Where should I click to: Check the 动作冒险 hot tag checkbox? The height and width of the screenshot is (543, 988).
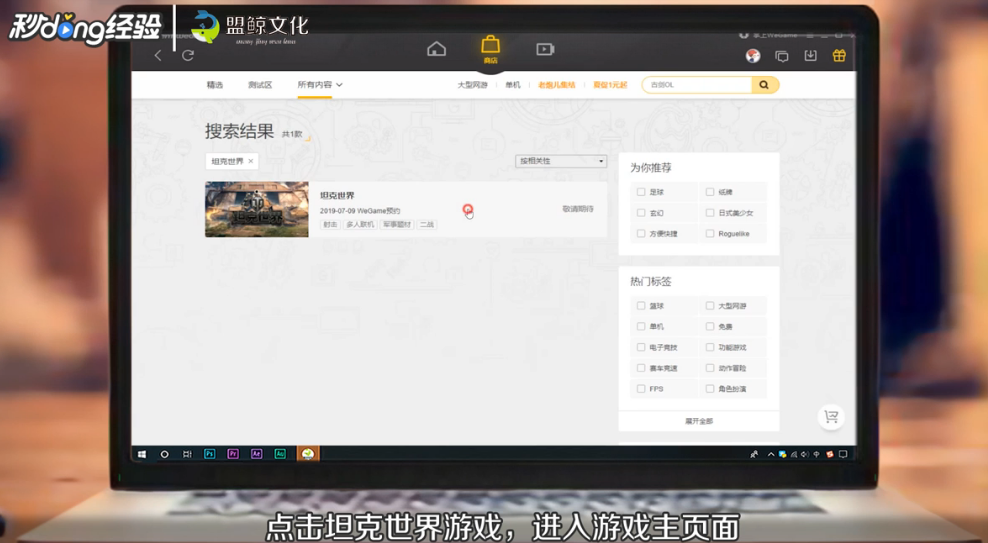pyautogui.click(x=709, y=368)
